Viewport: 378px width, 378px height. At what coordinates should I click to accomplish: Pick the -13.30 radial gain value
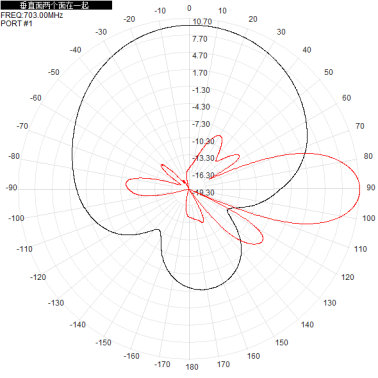(x=203, y=158)
